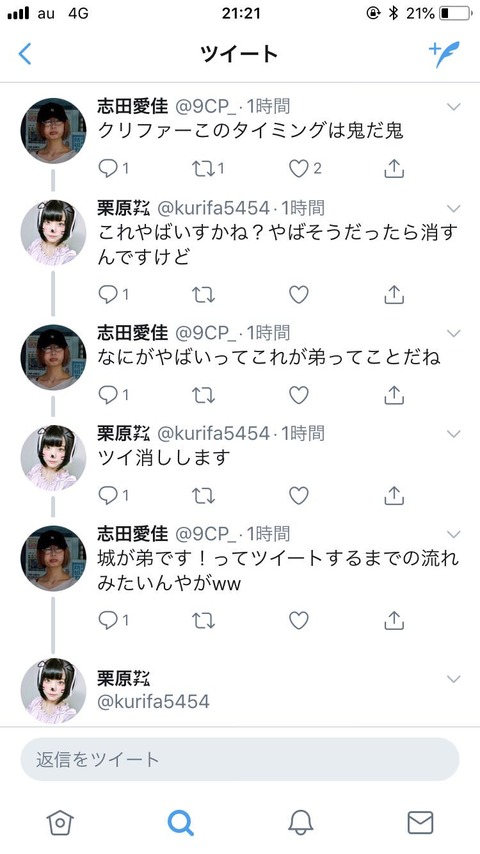This screenshot has width=480, height=854.
Task: Tap the 返信をツイート reply field
Action: click(240, 759)
